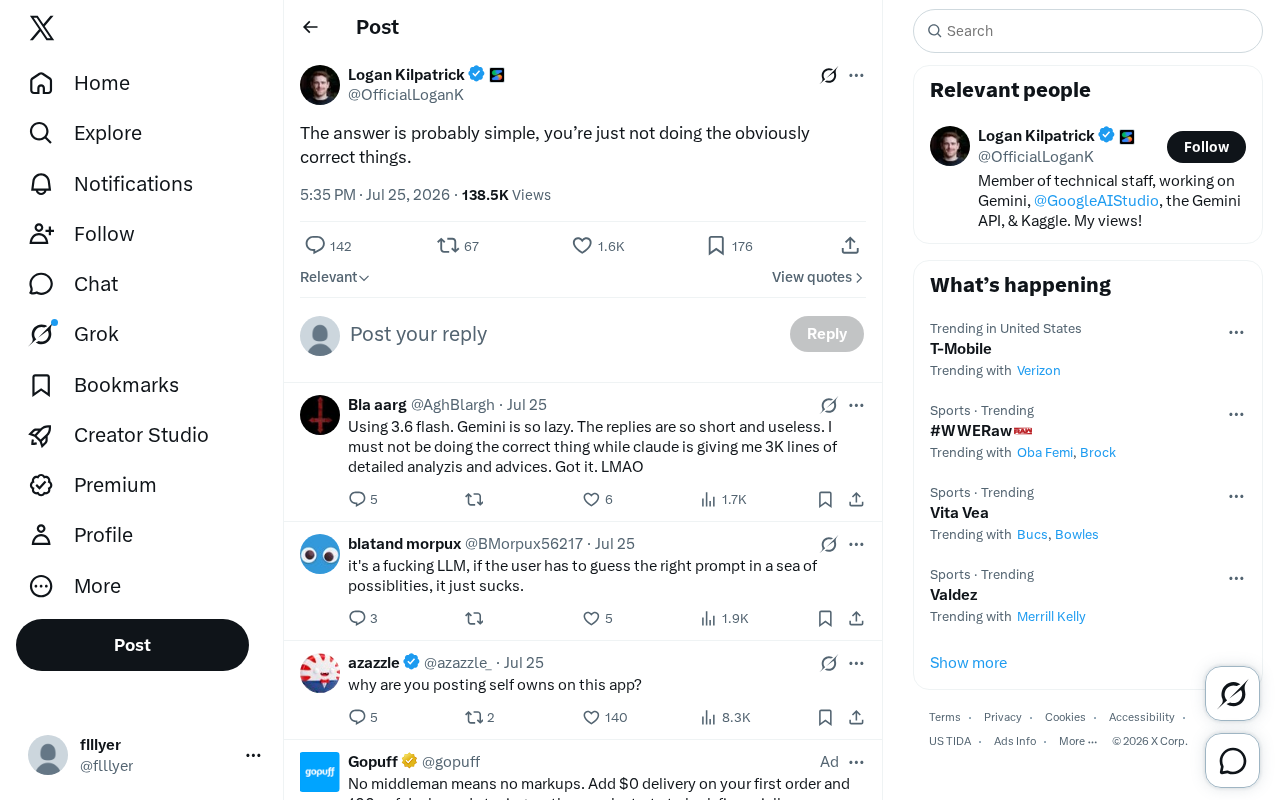Share Logan Kilpatrick's post via share icon

coord(850,245)
